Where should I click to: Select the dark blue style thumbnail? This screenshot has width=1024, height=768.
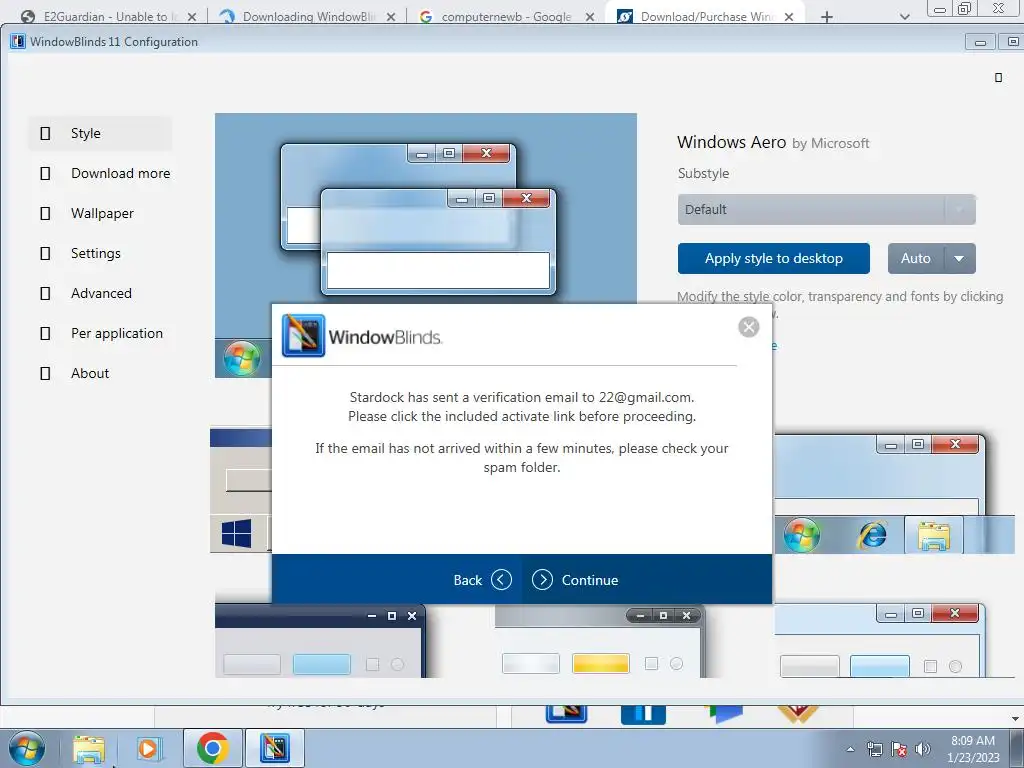tap(320, 641)
